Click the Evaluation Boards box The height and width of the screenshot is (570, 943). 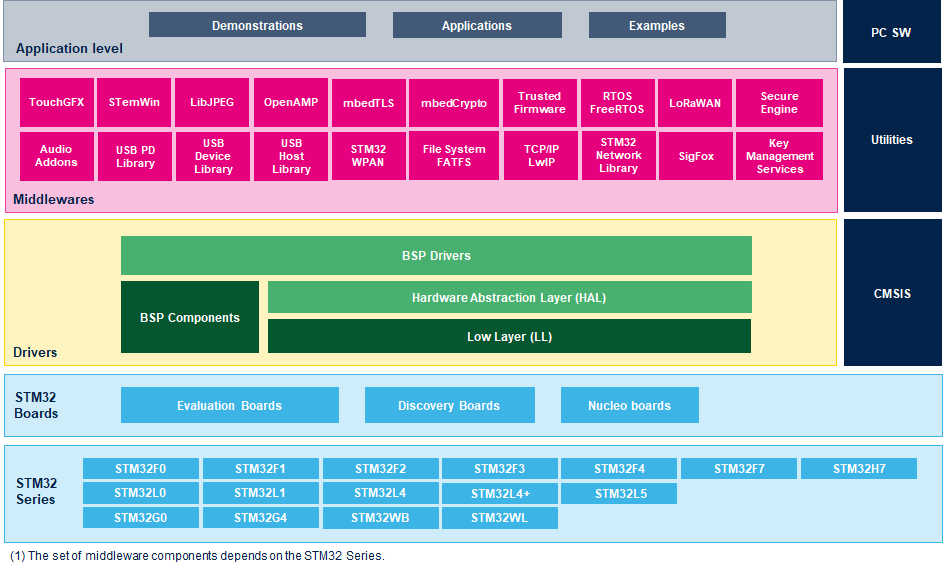coord(230,405)
